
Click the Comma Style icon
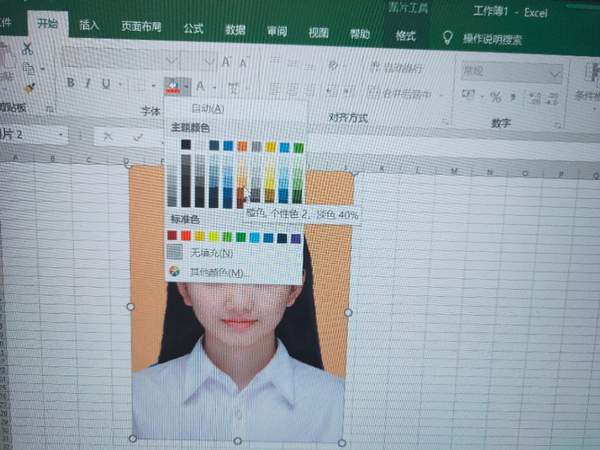point(513,98)
